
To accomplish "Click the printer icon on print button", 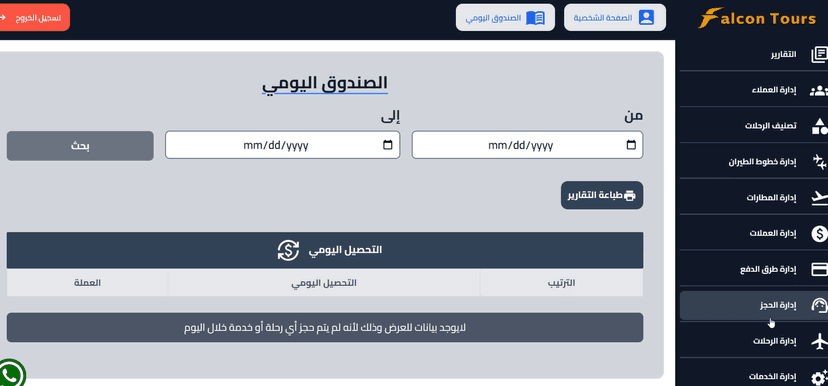I will click(x=630, y=195).
